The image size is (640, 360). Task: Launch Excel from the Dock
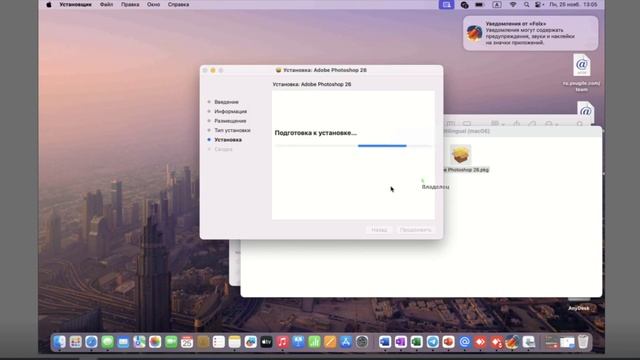click(x=416, y=342)
